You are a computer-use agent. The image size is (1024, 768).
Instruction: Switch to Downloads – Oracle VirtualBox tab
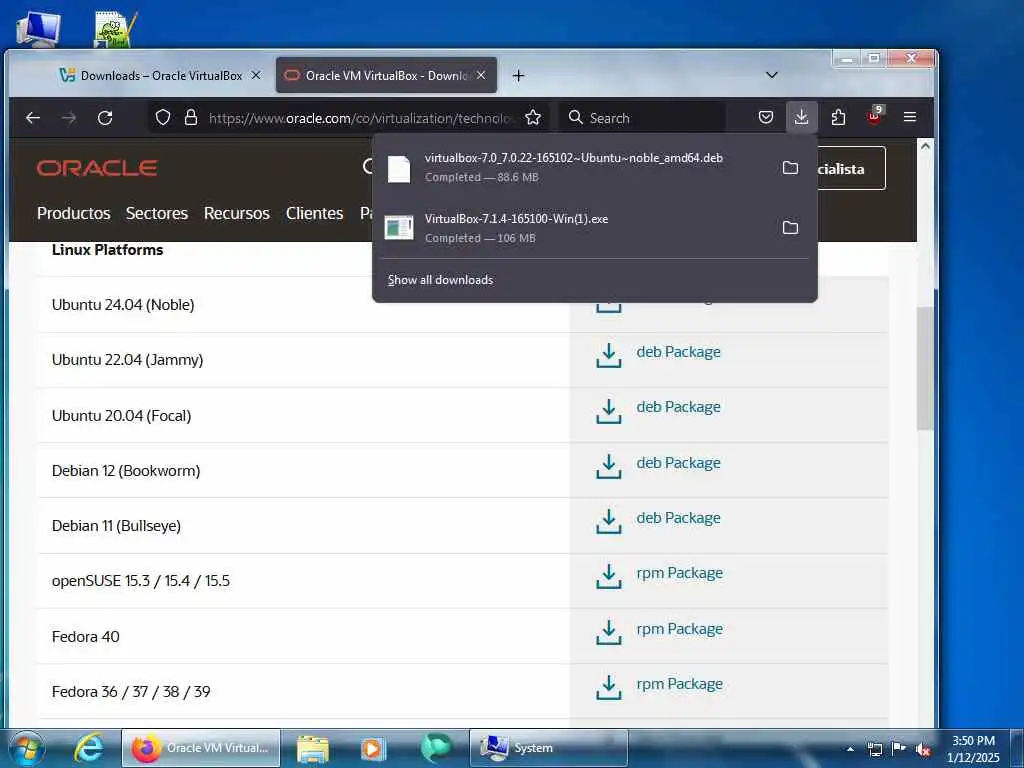pos(161,76)
